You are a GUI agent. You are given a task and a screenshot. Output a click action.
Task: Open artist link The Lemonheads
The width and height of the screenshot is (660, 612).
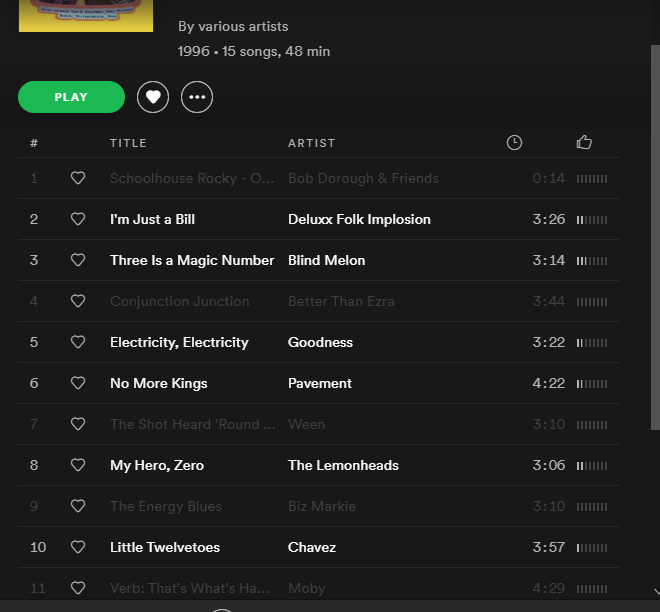click(x=343, y=465)
